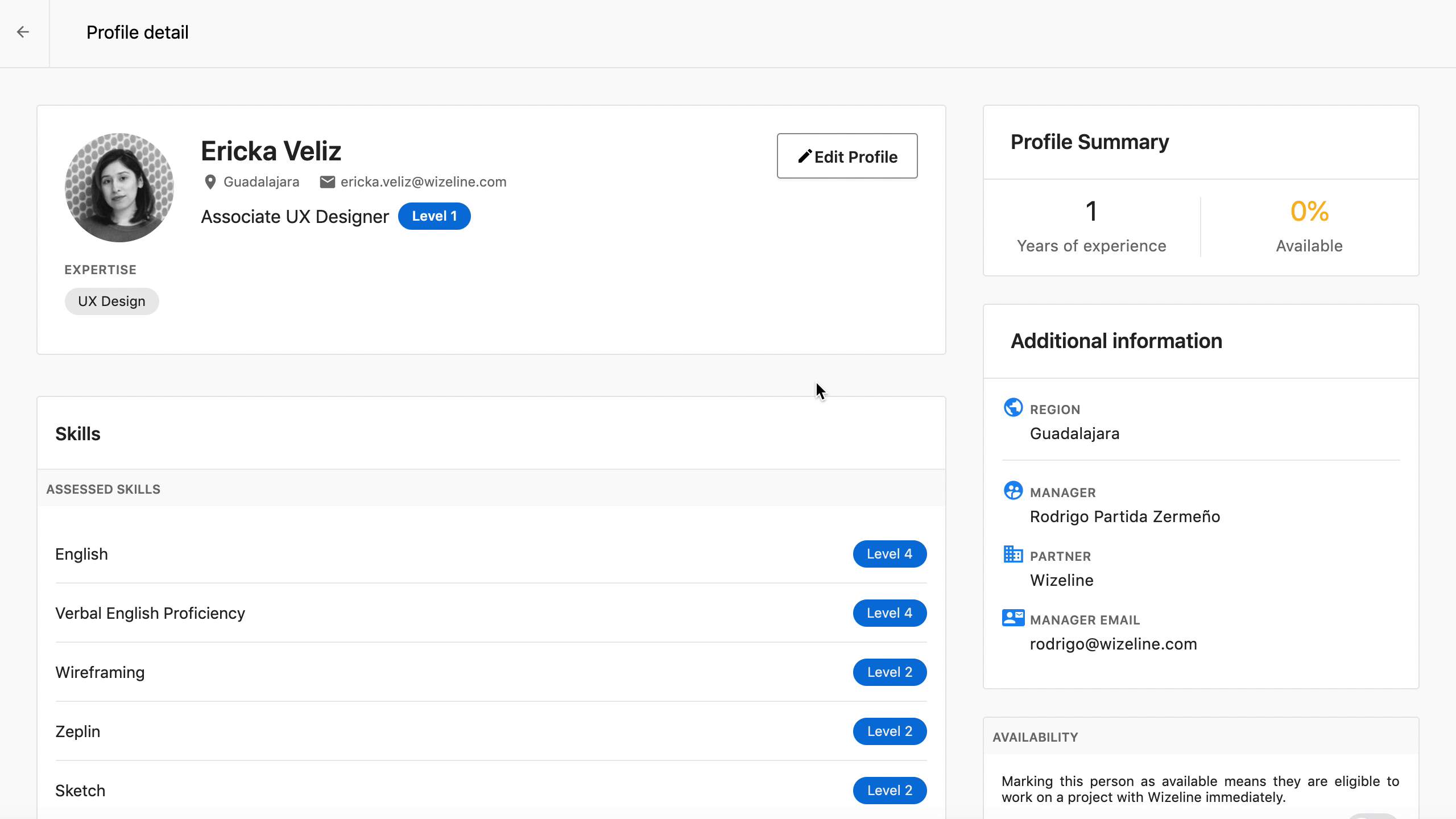Click the envelope icon beside the email address
The height and width of the screenshot is (819, 1456).
tap(327, 182)
